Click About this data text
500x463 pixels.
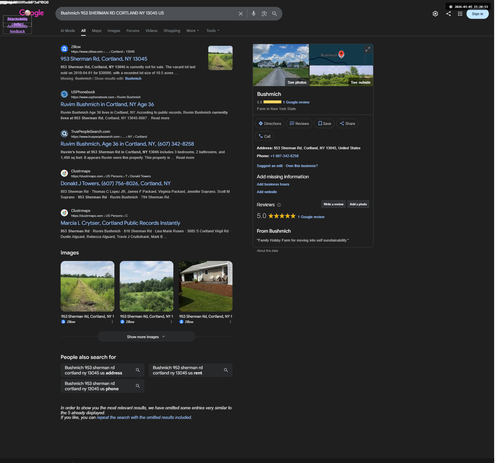tap(267, 251)
